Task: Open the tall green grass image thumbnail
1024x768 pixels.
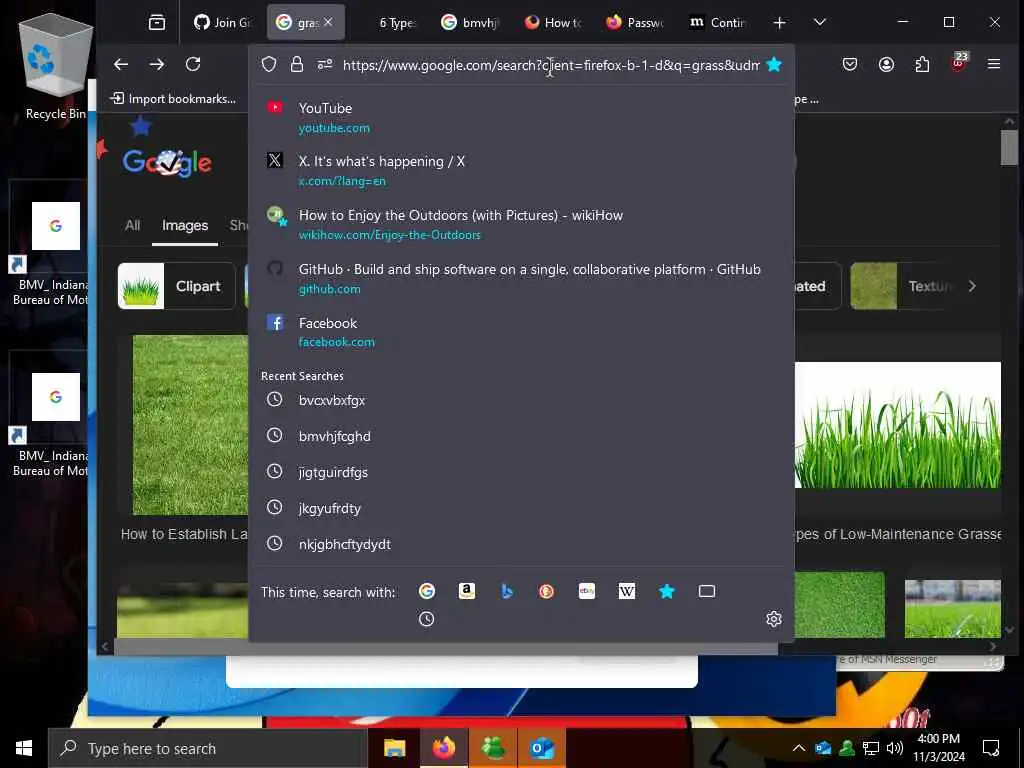Action: tap(897, 425)
